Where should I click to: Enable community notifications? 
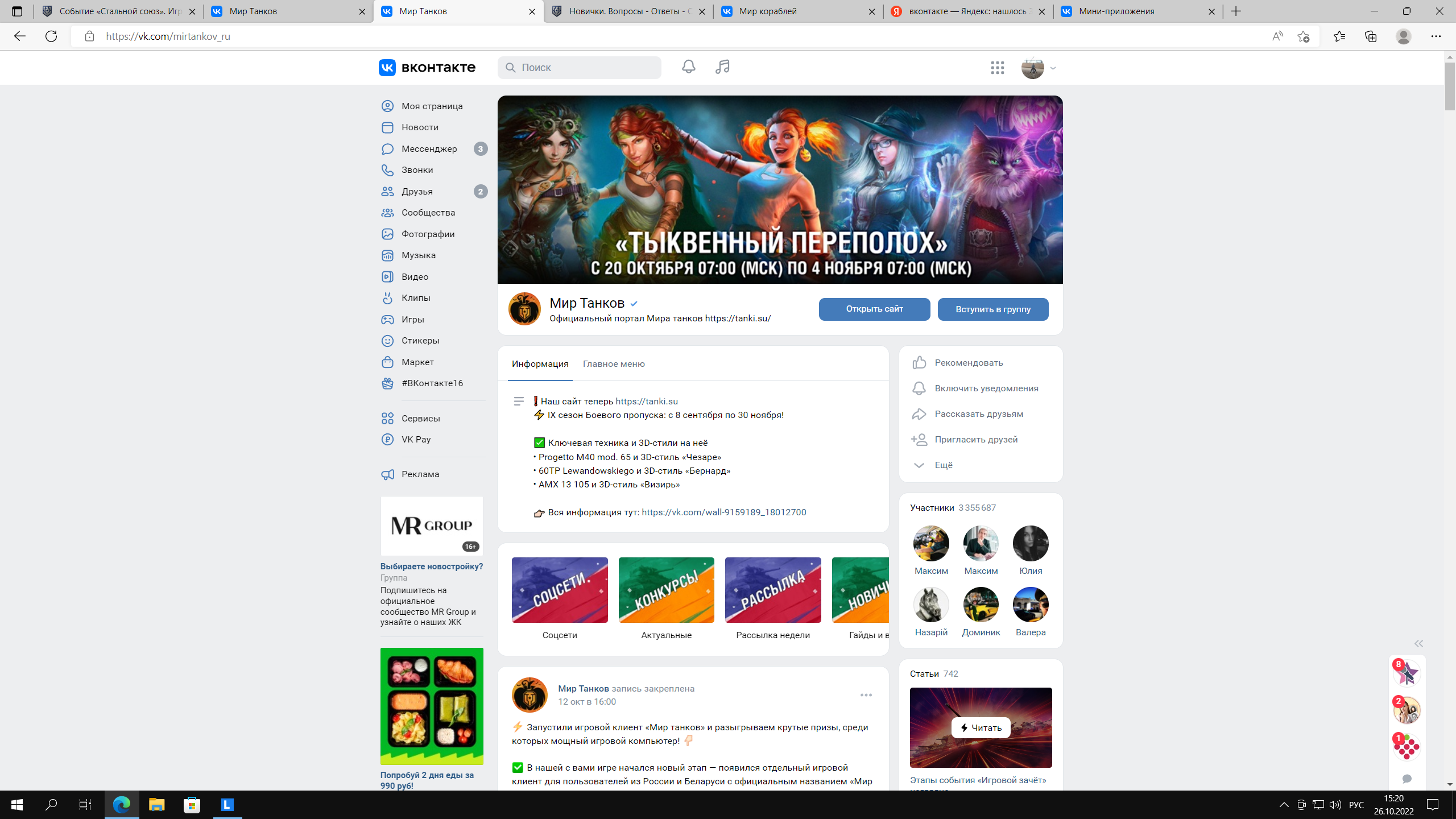[986, 388]
